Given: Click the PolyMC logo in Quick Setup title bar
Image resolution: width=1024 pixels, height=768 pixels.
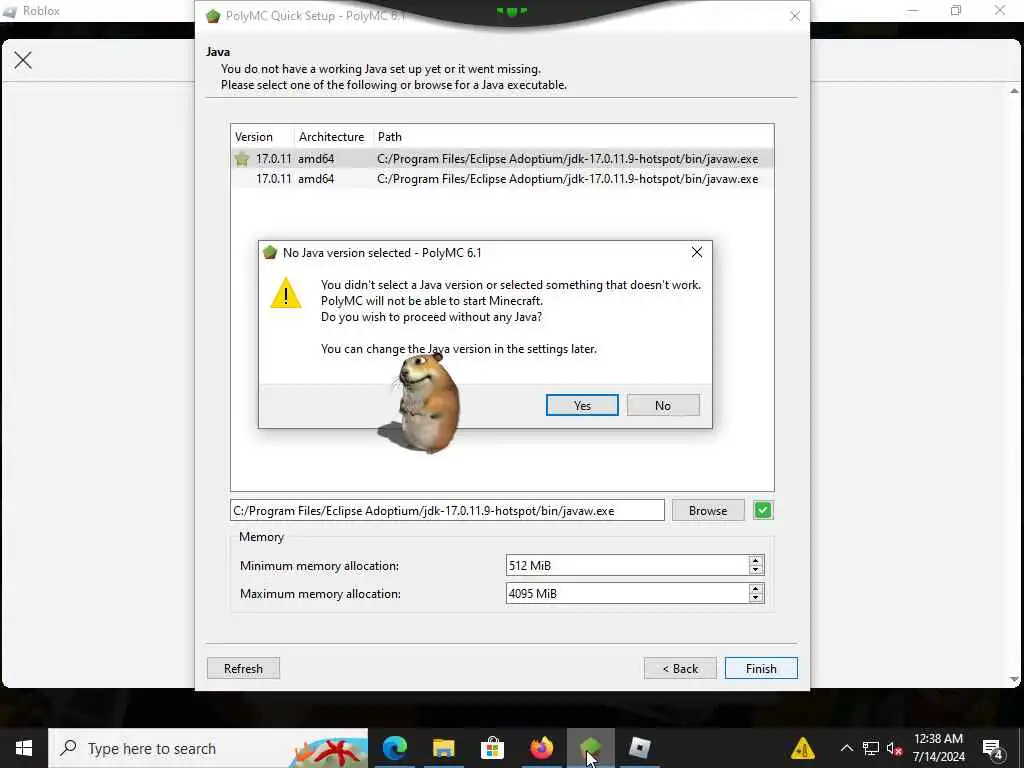Looking at the screenshot, I should 213,16.
